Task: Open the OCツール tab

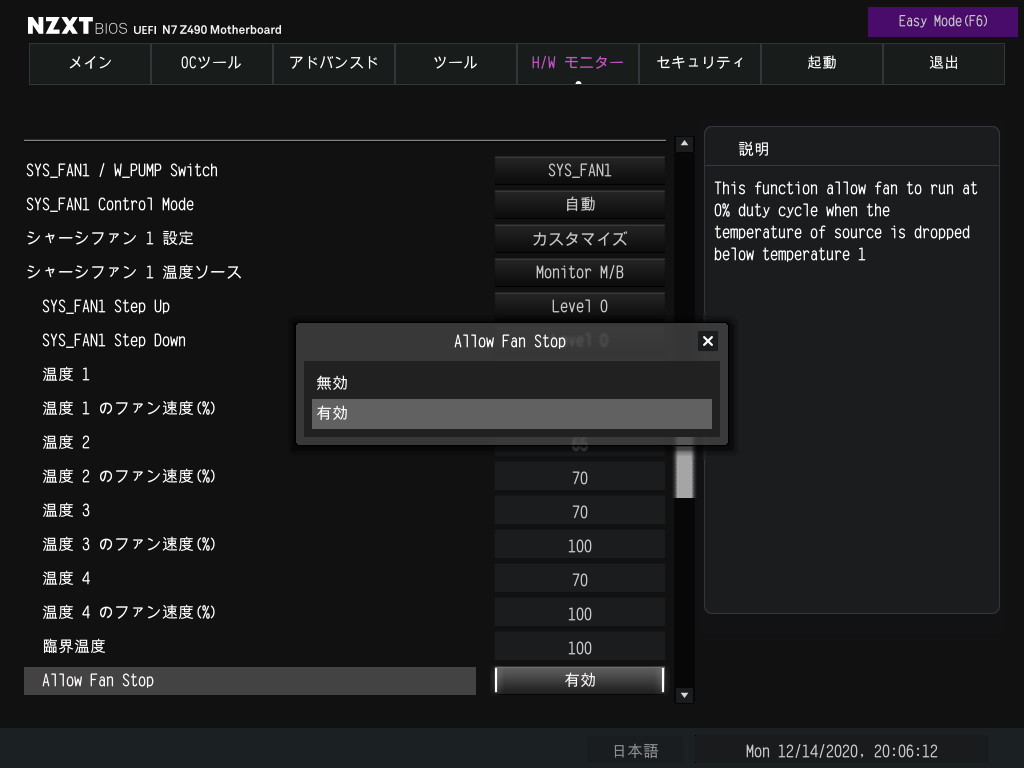Action: coord(212,63)
